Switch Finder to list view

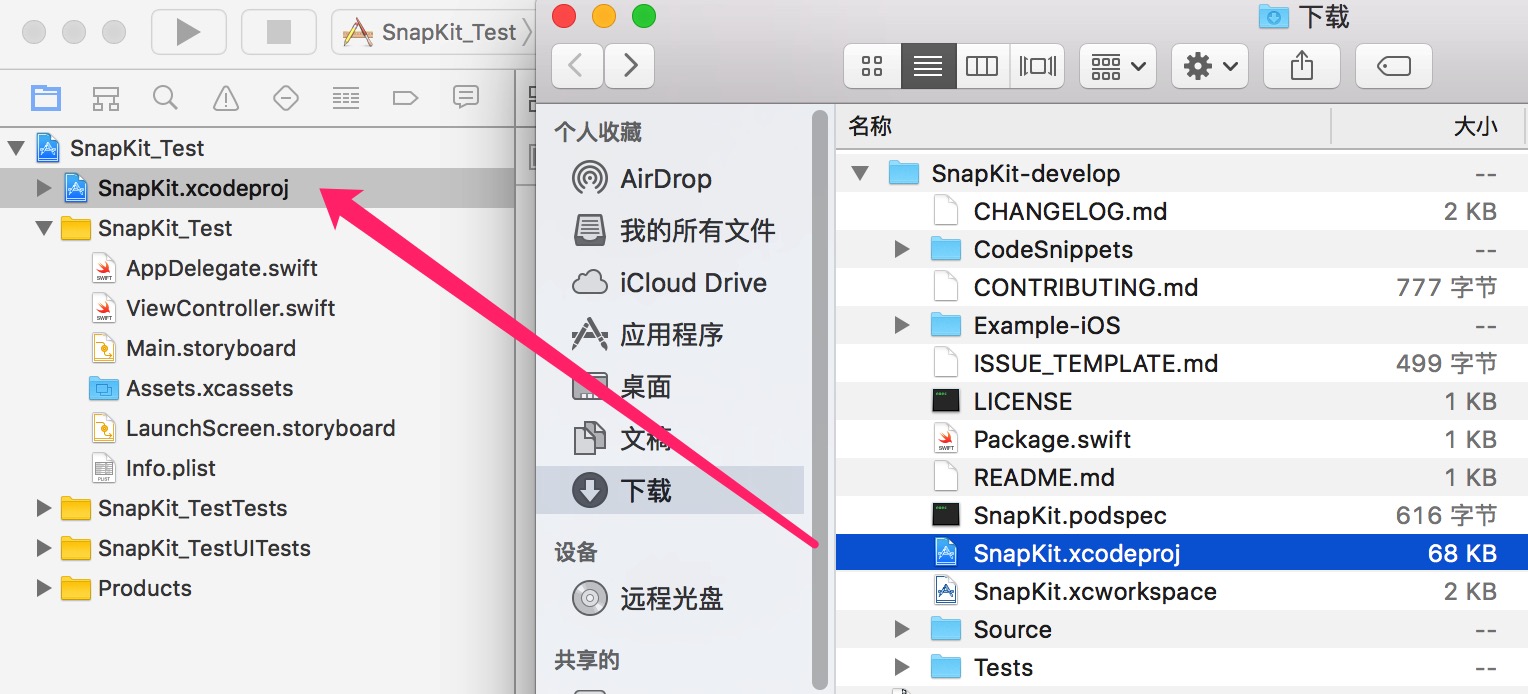click(928, 66)
